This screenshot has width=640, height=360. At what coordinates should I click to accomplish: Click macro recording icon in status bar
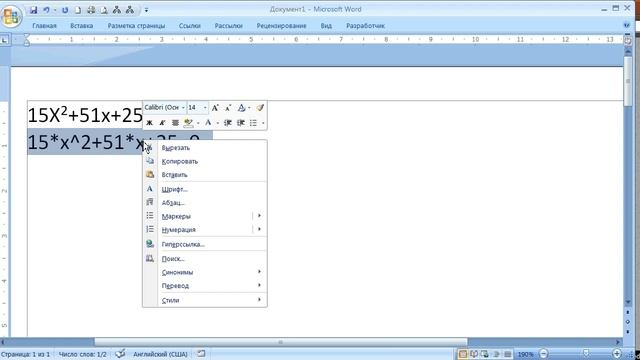(x=201, y=354)
